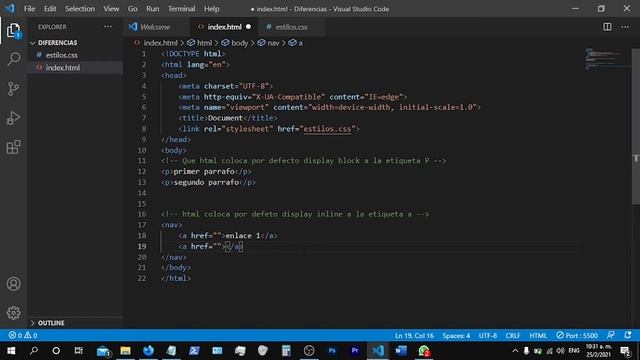
Task: Click the a element in breadcrumb
Action: click(x=296, y=43)
